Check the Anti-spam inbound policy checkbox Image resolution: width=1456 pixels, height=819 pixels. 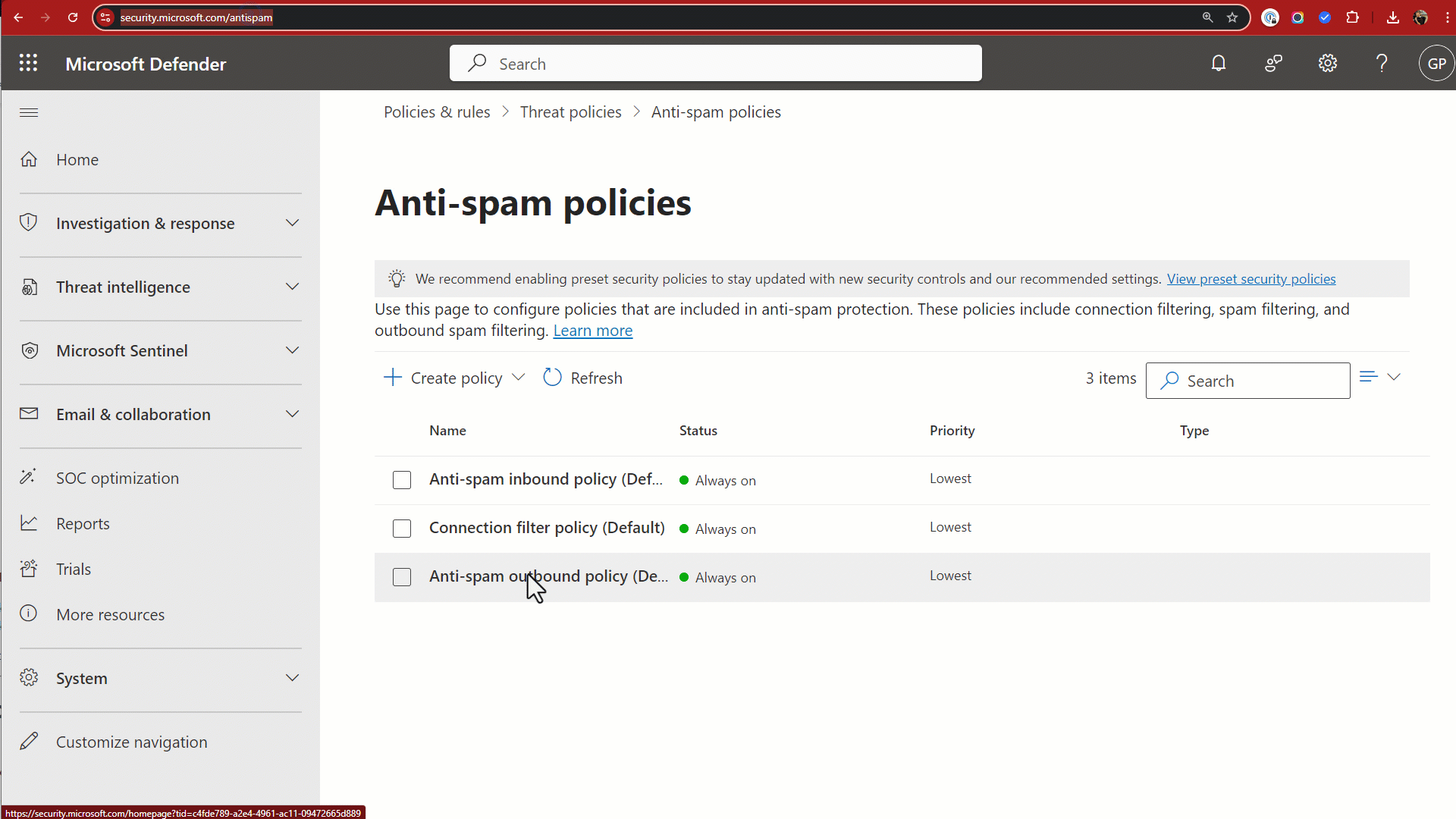(402, 480)
